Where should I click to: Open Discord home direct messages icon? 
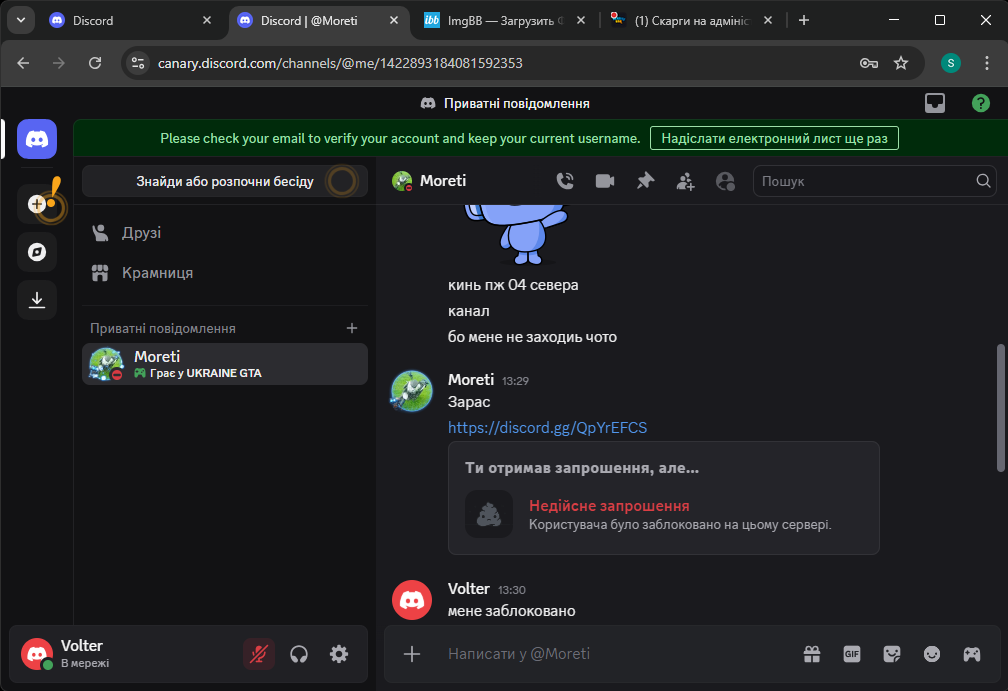coord(37,139)
